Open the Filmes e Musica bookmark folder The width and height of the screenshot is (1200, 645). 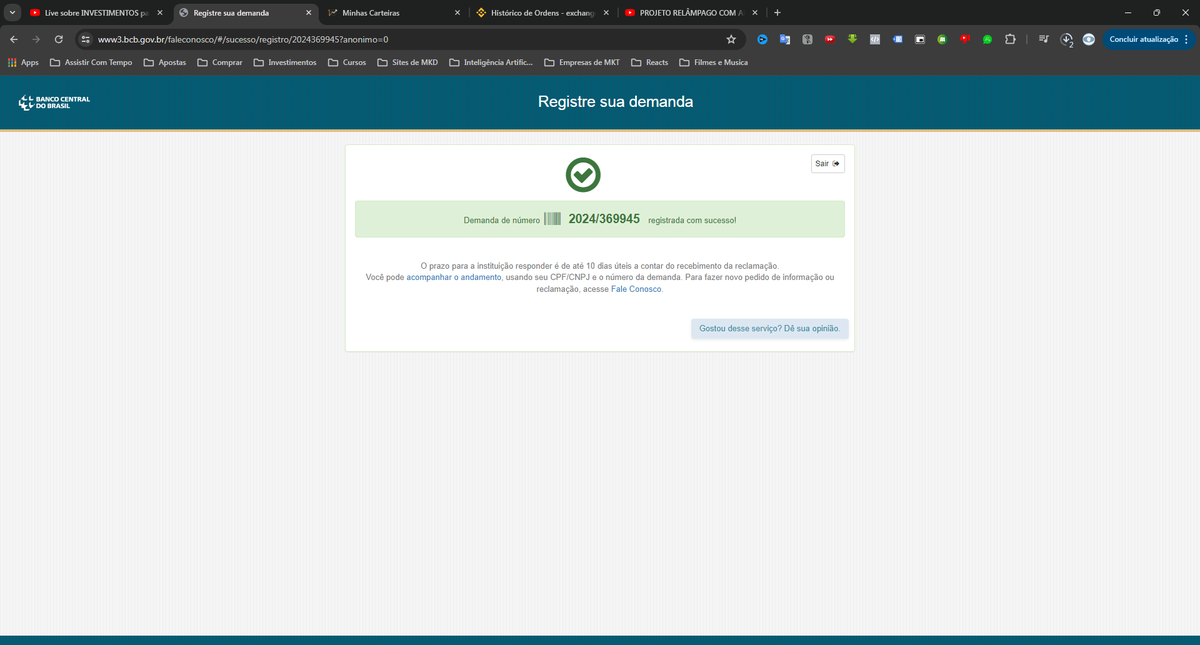tap(713, 62)
